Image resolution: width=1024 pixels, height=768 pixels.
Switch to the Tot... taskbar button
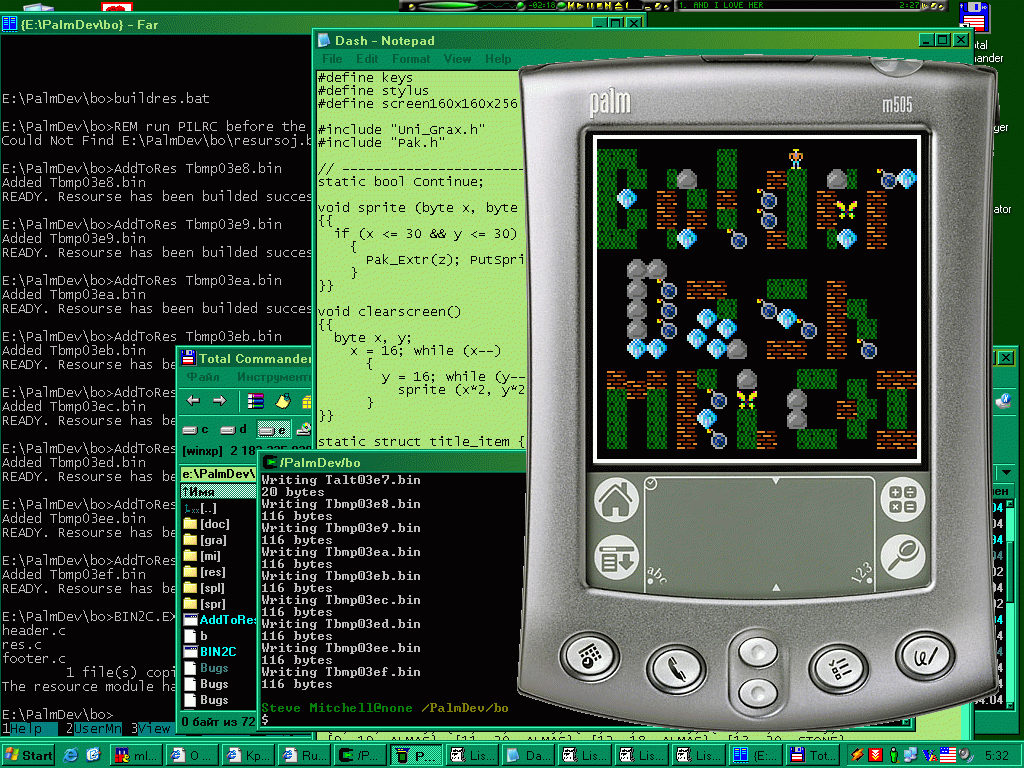coord(812,756)
